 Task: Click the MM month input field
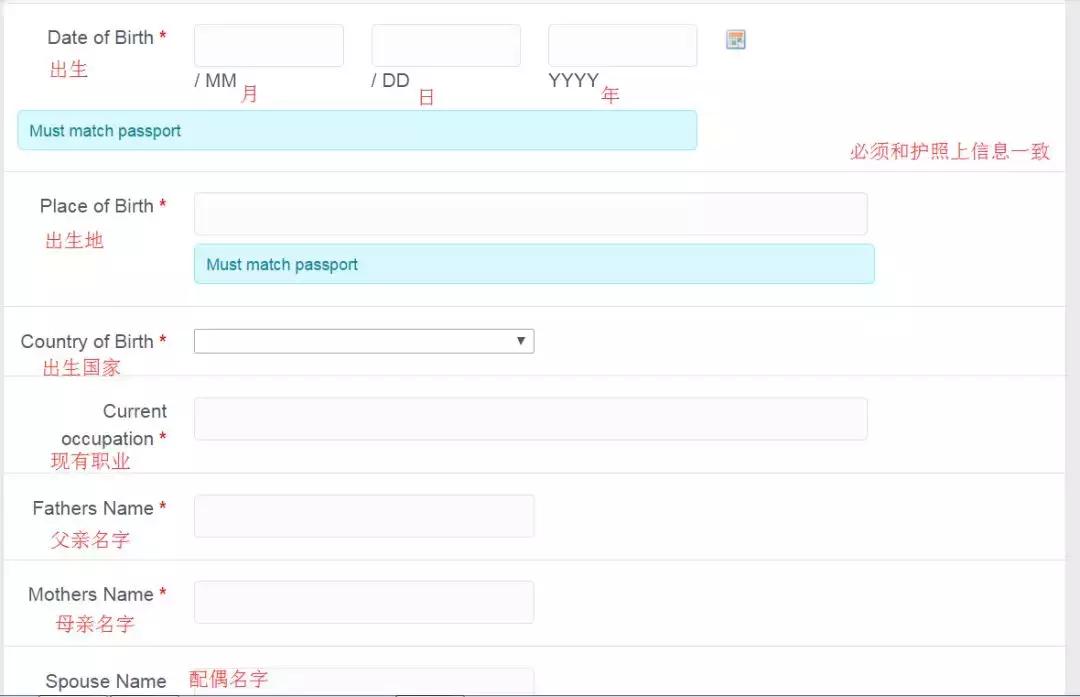point(269,45)
